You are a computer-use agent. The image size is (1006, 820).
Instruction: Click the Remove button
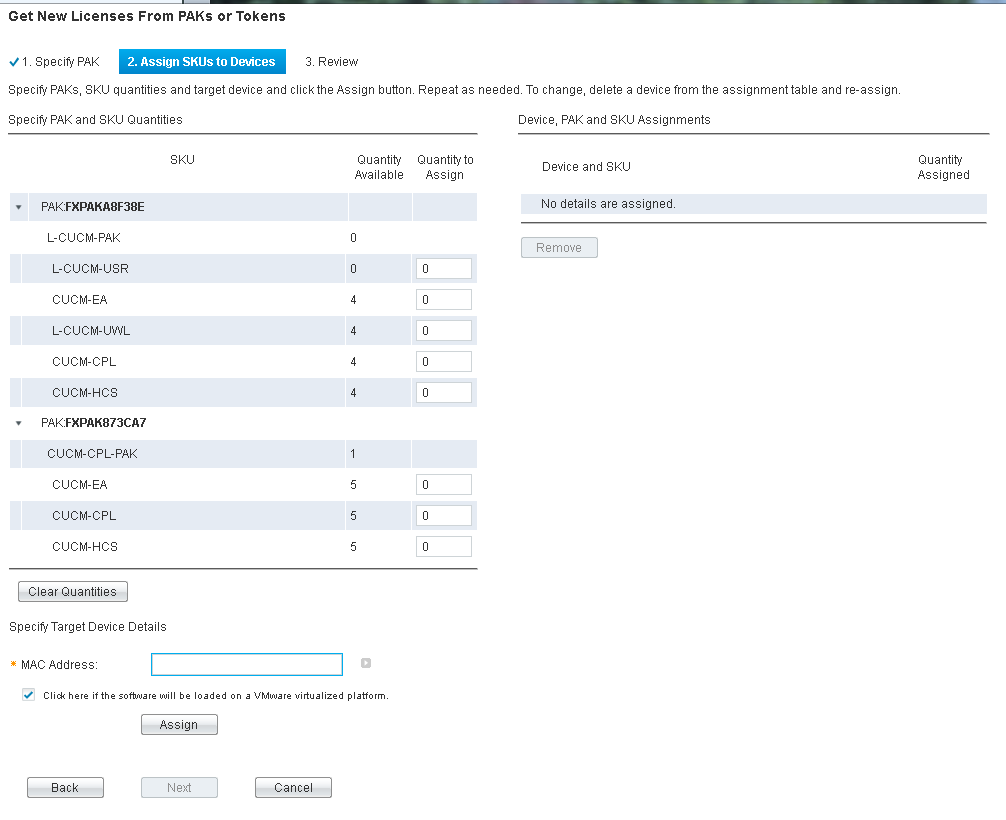point(559,248)
